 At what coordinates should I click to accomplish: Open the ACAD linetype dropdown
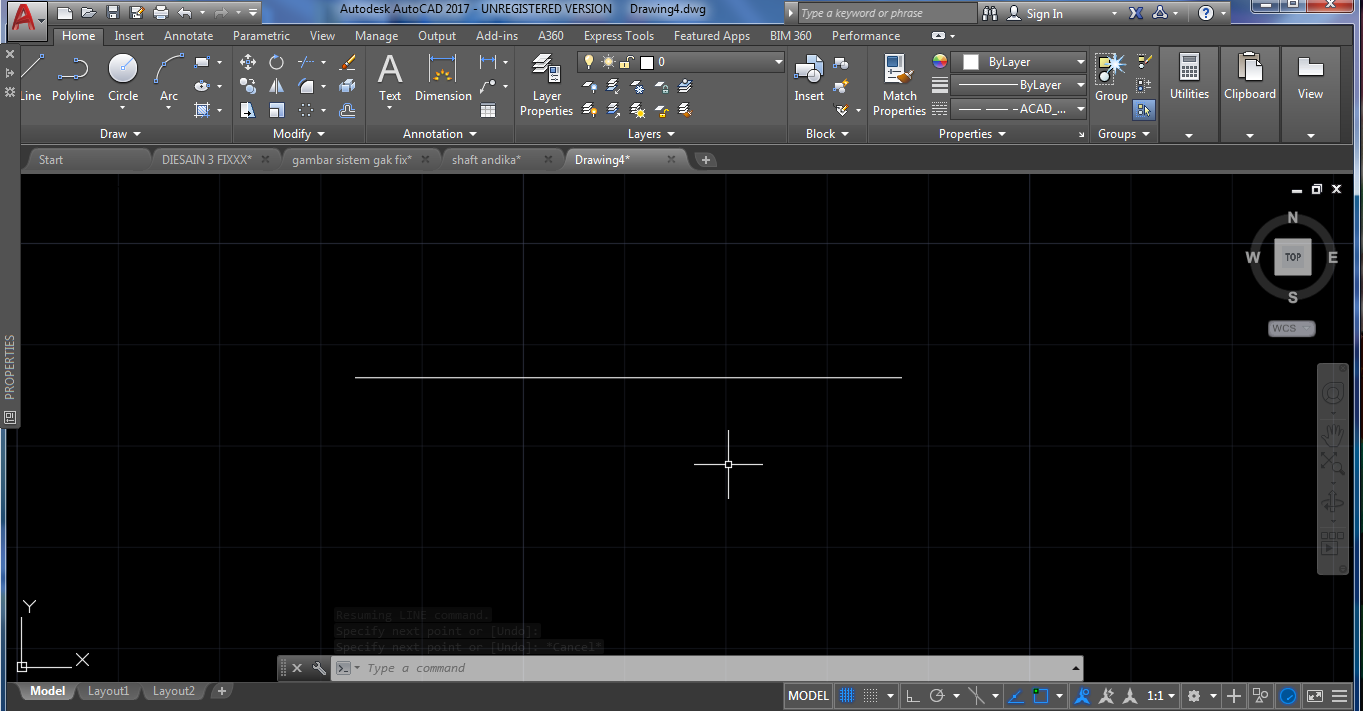(1018, 109)
